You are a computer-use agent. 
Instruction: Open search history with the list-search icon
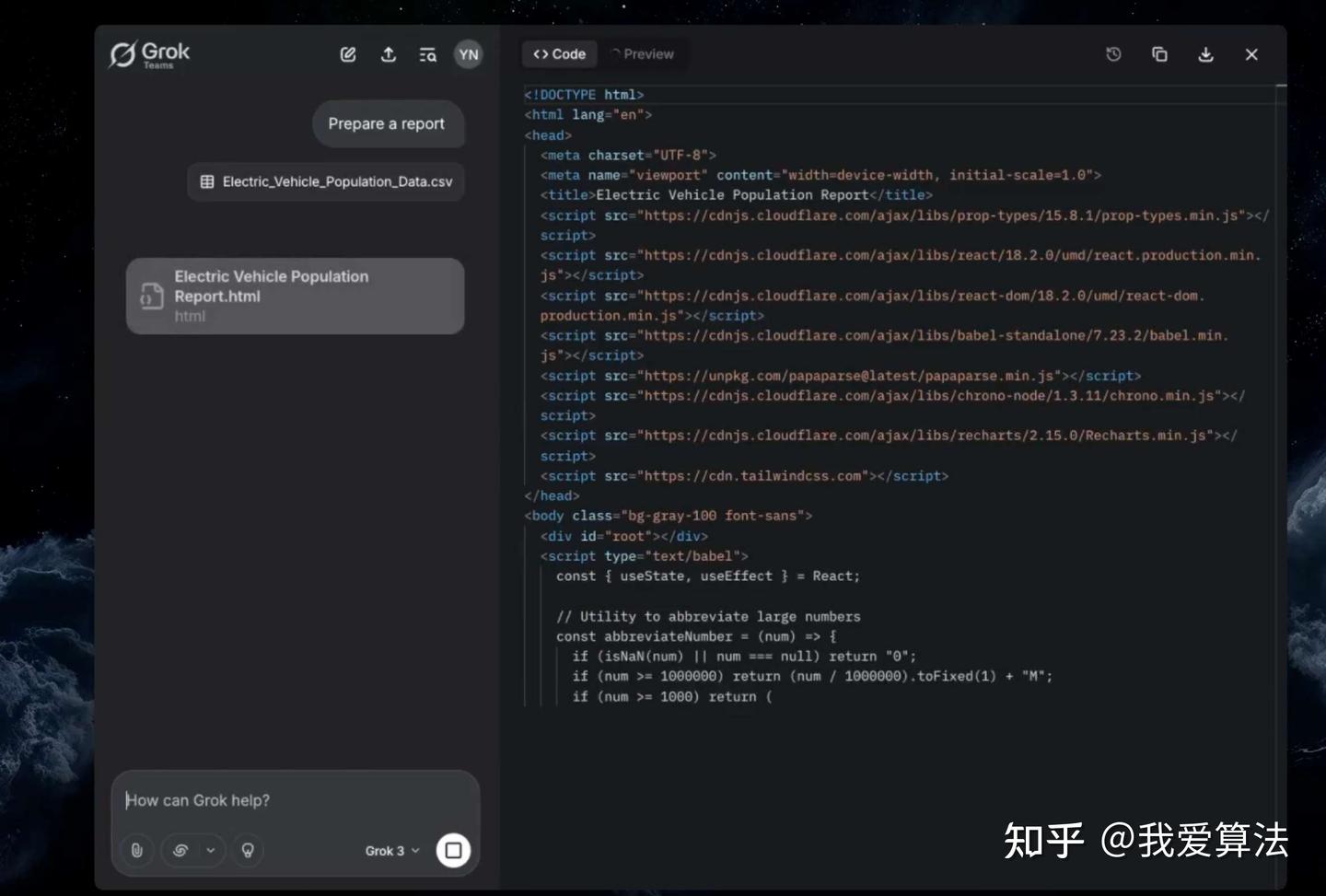point(427,54)
